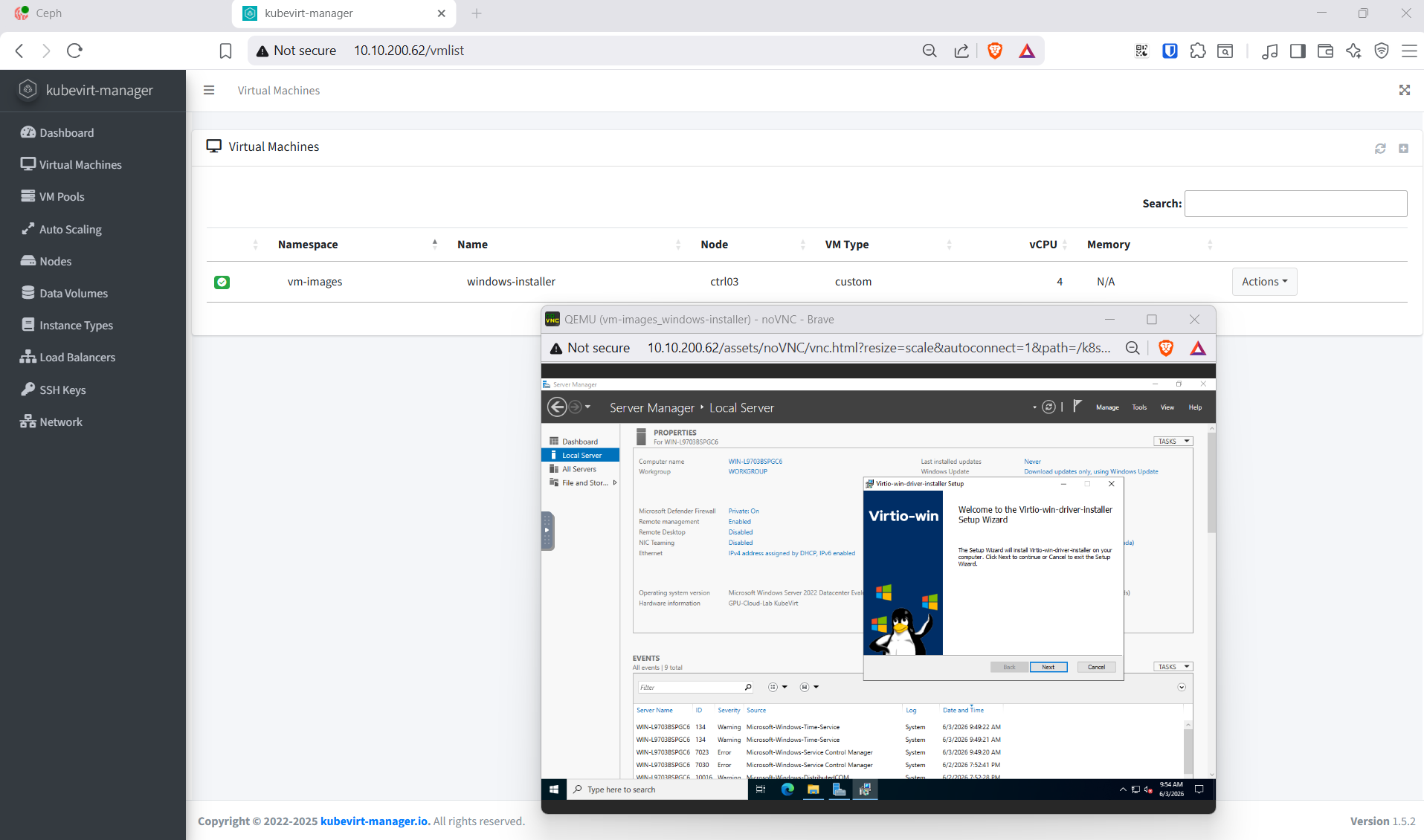Toggle the kubevirt-manager sidebar with the hamburger
This screenshot has height=840, width=1424.
[x=209, y=90]
